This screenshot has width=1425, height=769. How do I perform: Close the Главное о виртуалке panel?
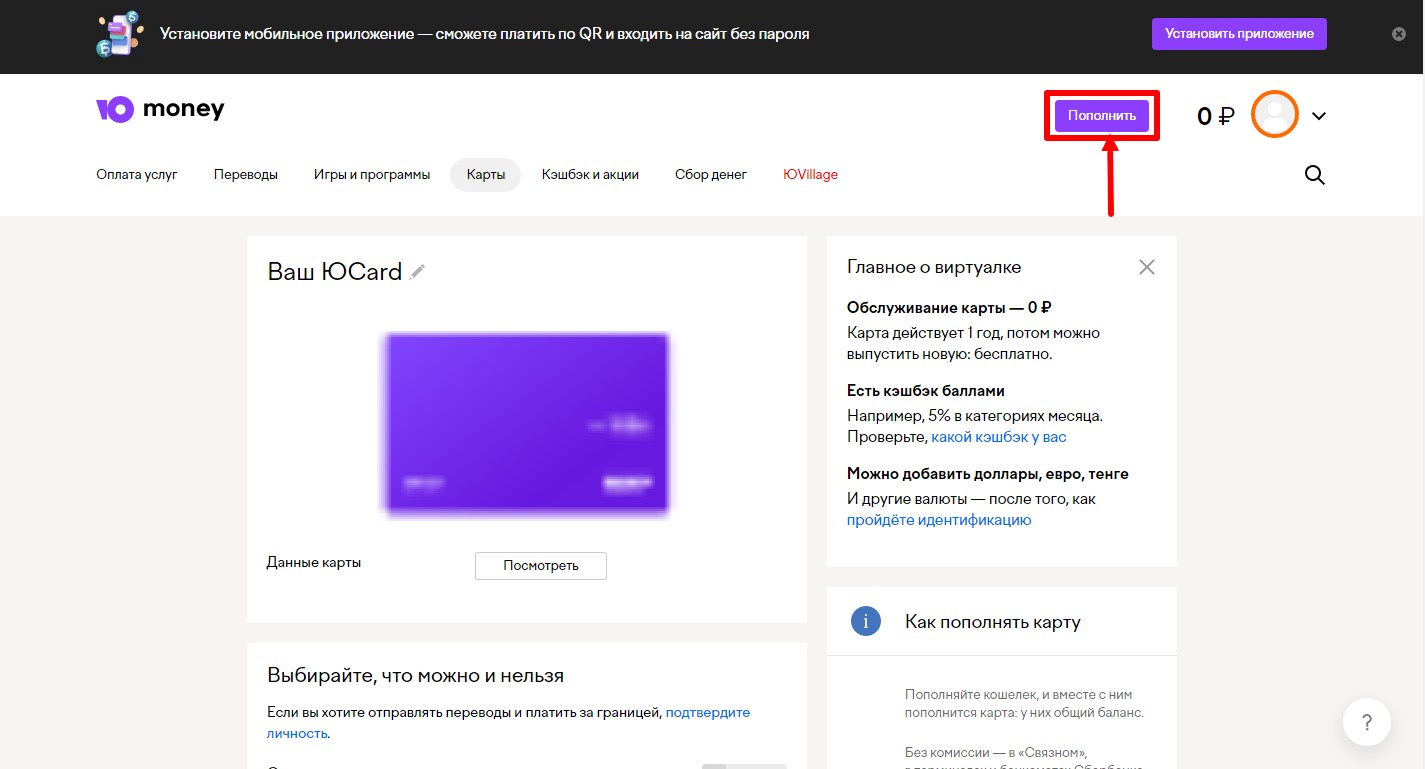(x=1147, y=267)
